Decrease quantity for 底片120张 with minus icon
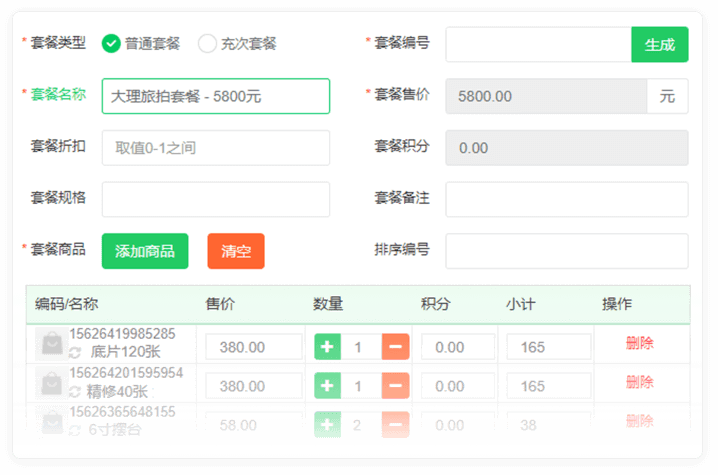Image resolution: width=718 pixels, height=475 pixels. pos(396,347)
